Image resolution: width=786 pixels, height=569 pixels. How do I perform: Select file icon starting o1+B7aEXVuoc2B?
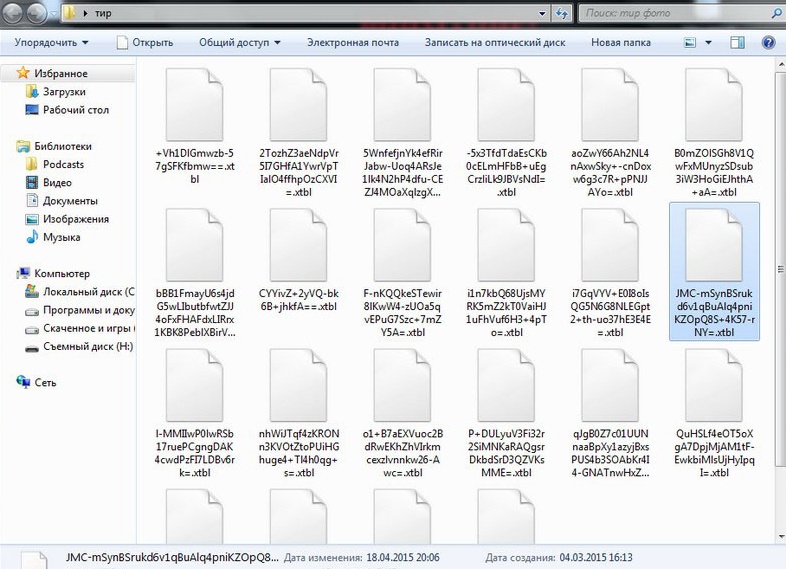point(402,385)
